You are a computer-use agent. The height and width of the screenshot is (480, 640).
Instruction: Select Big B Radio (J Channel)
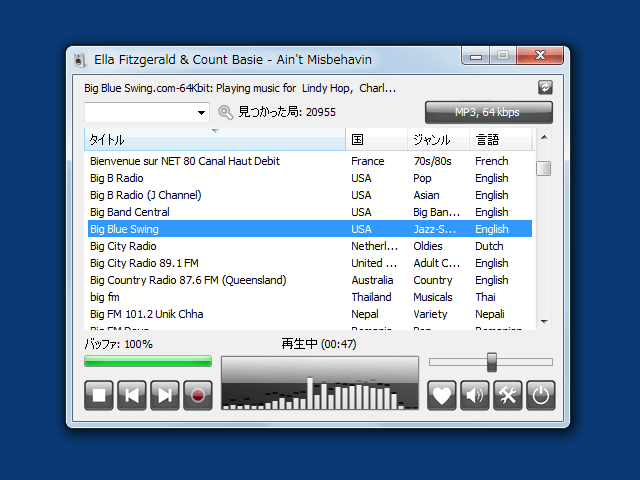coord(309,195)
